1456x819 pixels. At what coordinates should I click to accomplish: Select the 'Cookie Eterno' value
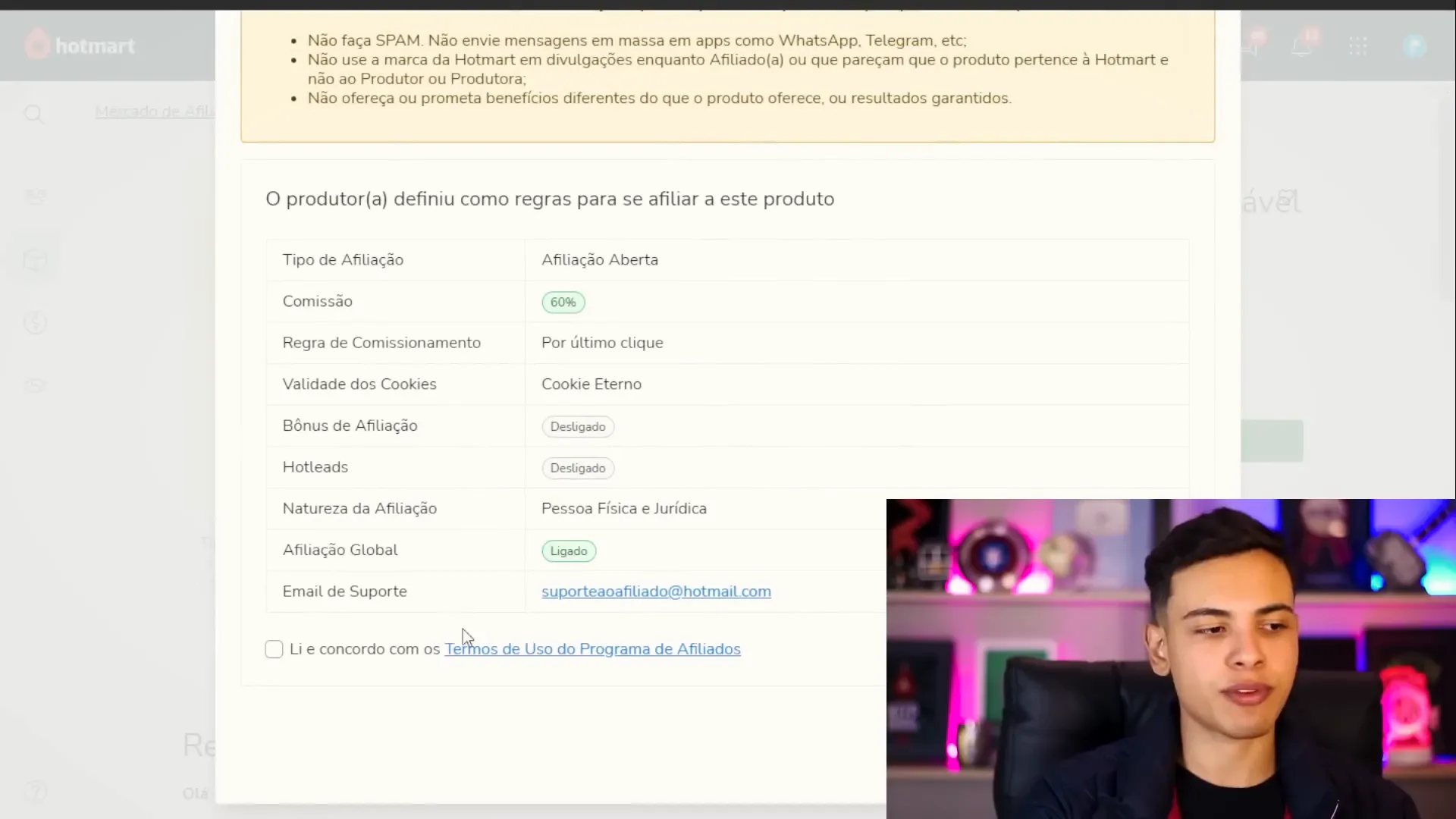[x=591, y=384]
